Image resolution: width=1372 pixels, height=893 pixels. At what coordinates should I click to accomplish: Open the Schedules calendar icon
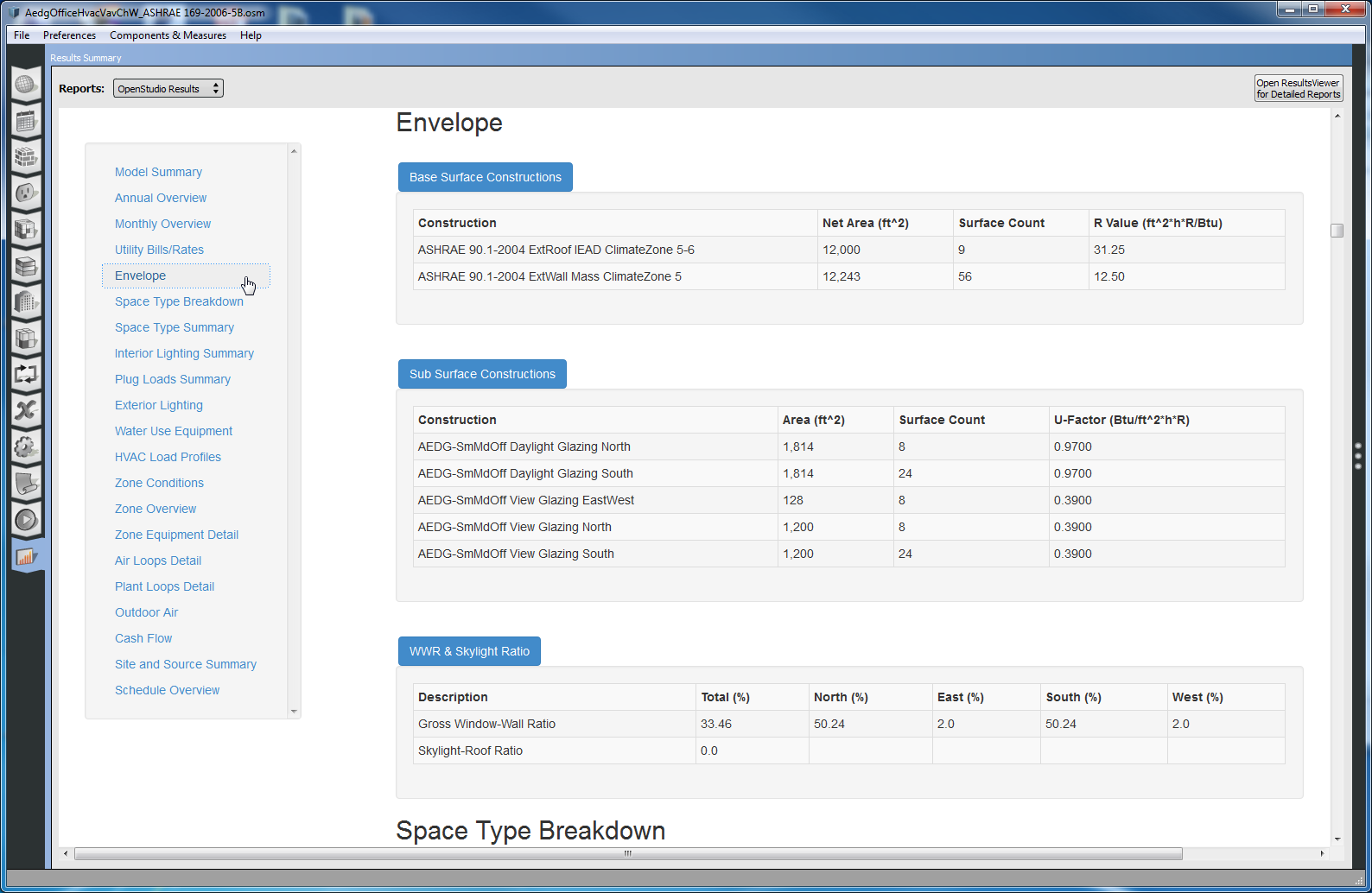25,121
